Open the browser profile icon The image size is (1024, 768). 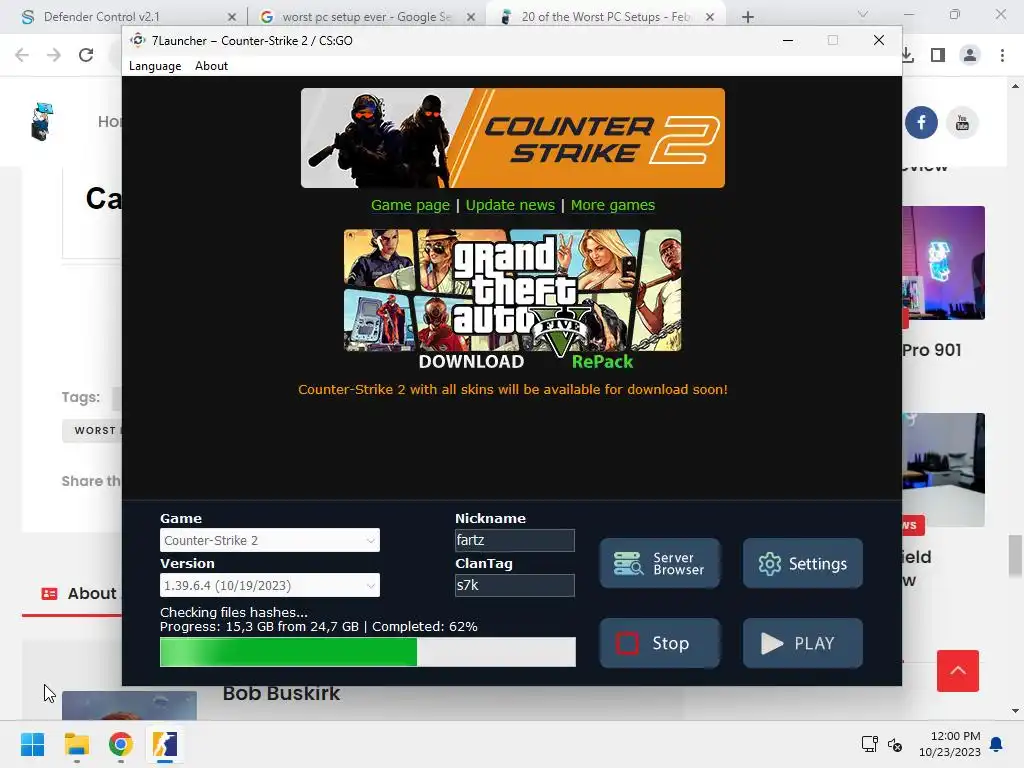[x=970, y=55]
